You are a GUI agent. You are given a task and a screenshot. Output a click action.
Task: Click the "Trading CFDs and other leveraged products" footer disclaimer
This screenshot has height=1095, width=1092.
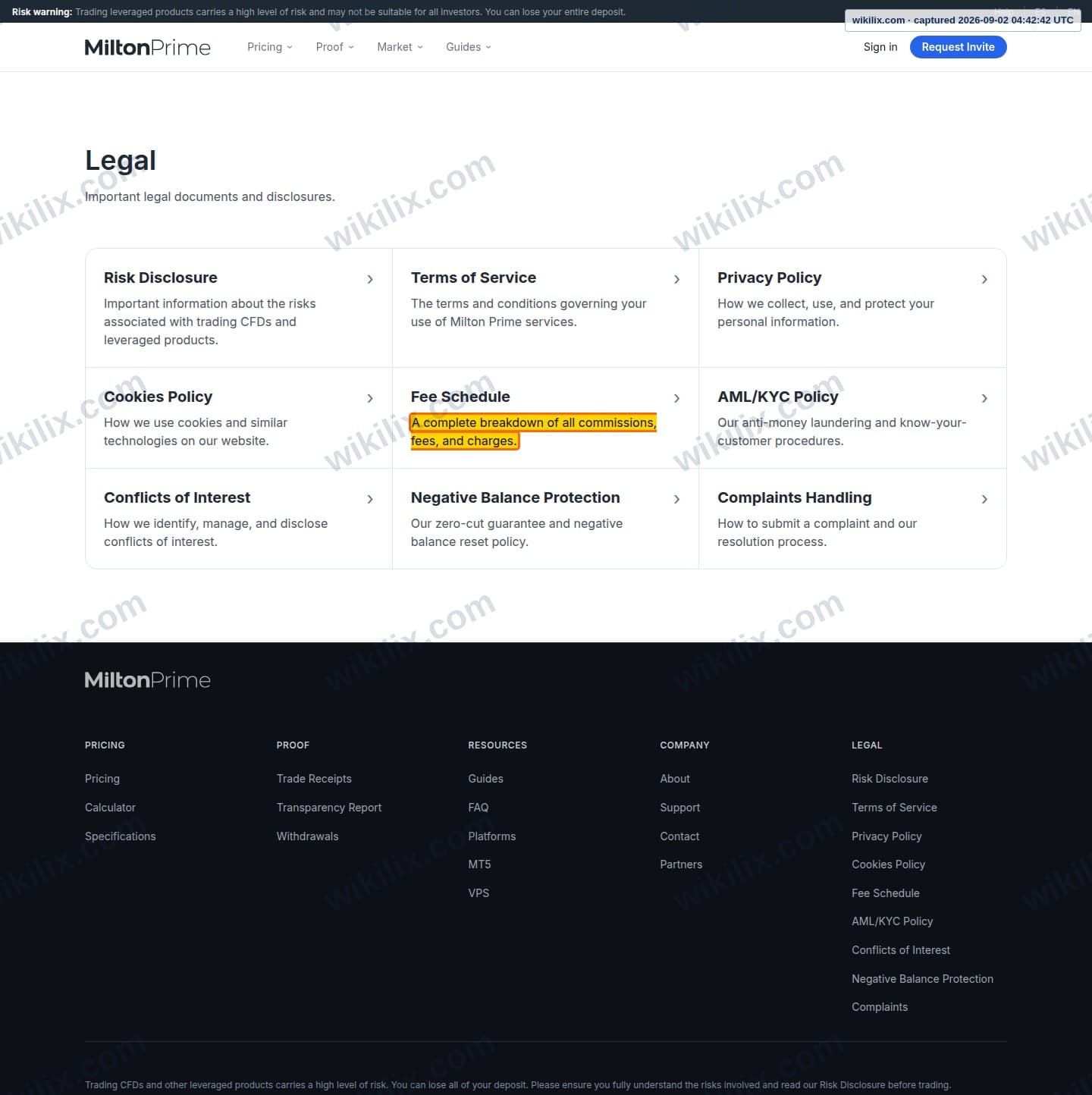518,1085
